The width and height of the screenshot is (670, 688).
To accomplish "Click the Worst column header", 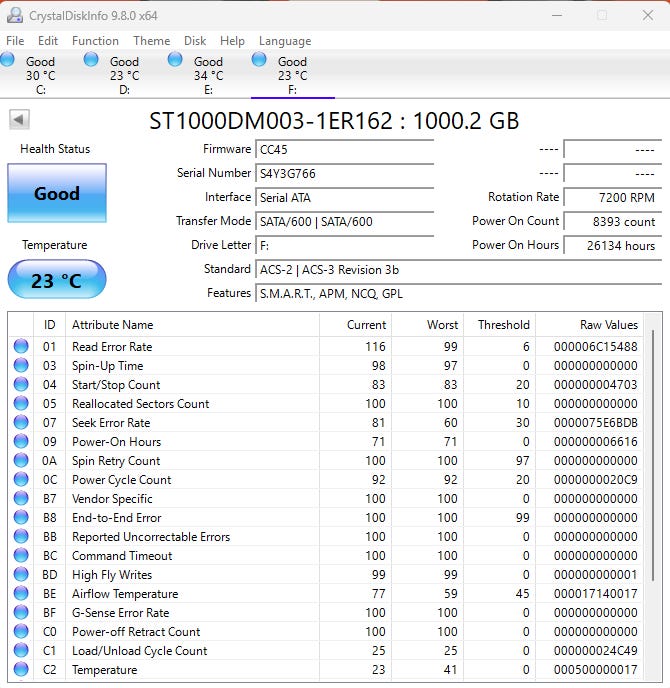I will [428, 325].
